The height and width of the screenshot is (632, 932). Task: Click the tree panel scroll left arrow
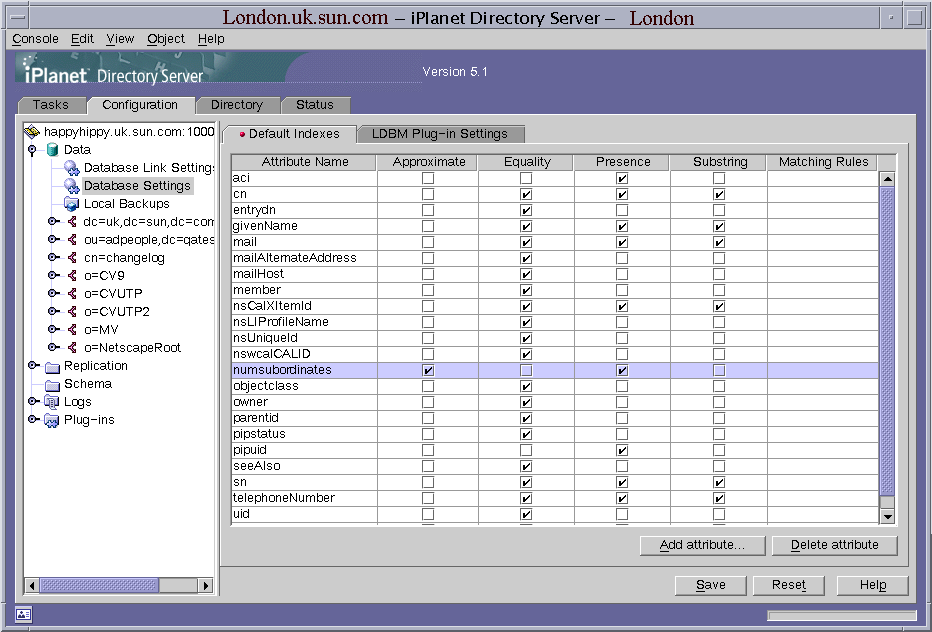tap(32, 585)
